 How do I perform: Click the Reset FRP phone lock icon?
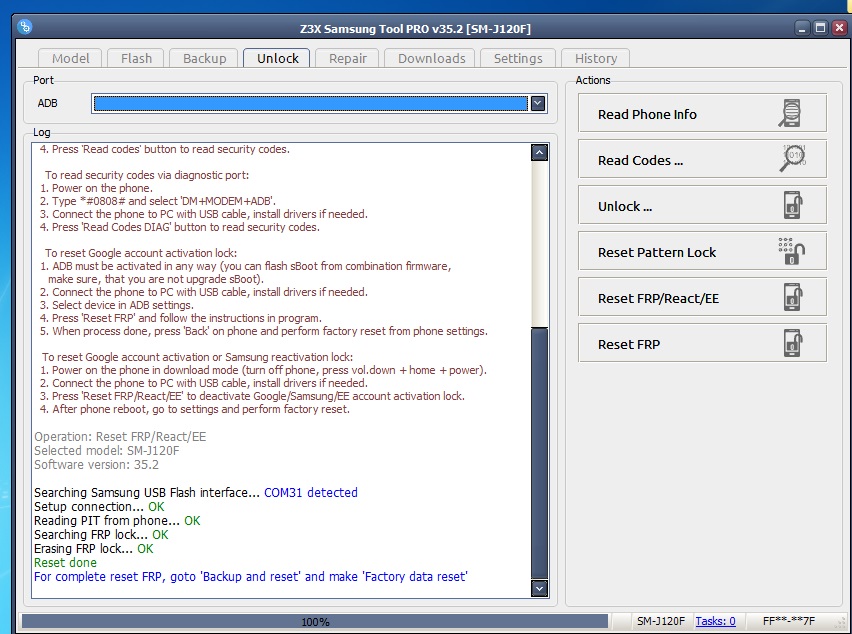(793, 343)
